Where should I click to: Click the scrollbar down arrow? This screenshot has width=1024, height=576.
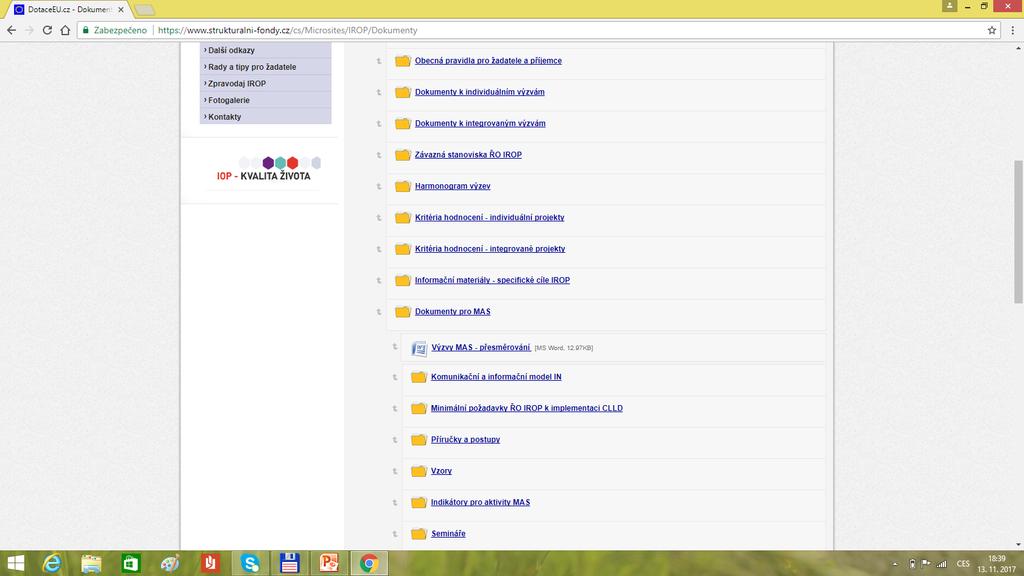pos(1018,544)
